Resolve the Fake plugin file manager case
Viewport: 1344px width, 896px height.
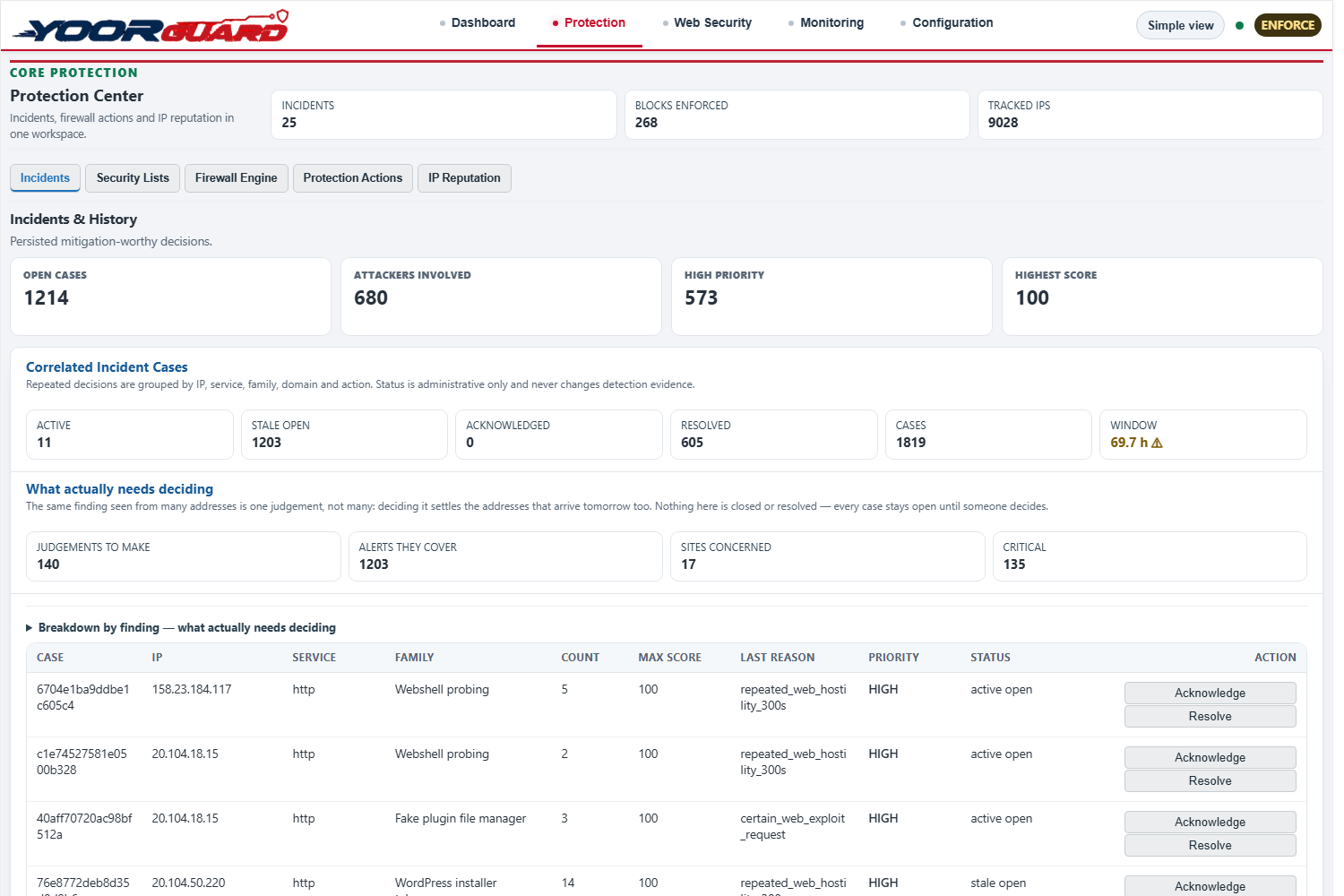pos(1210,845)
